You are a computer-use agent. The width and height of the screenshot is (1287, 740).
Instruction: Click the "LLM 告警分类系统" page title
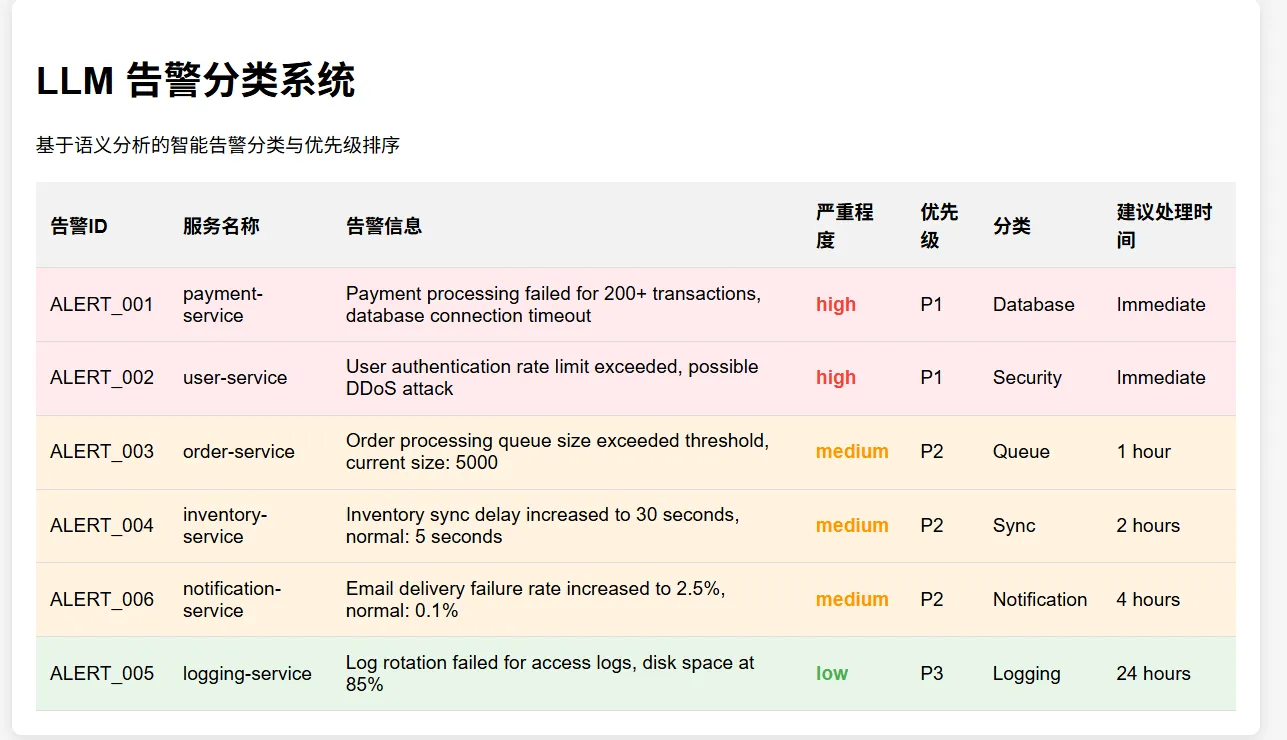coord(196,81)
